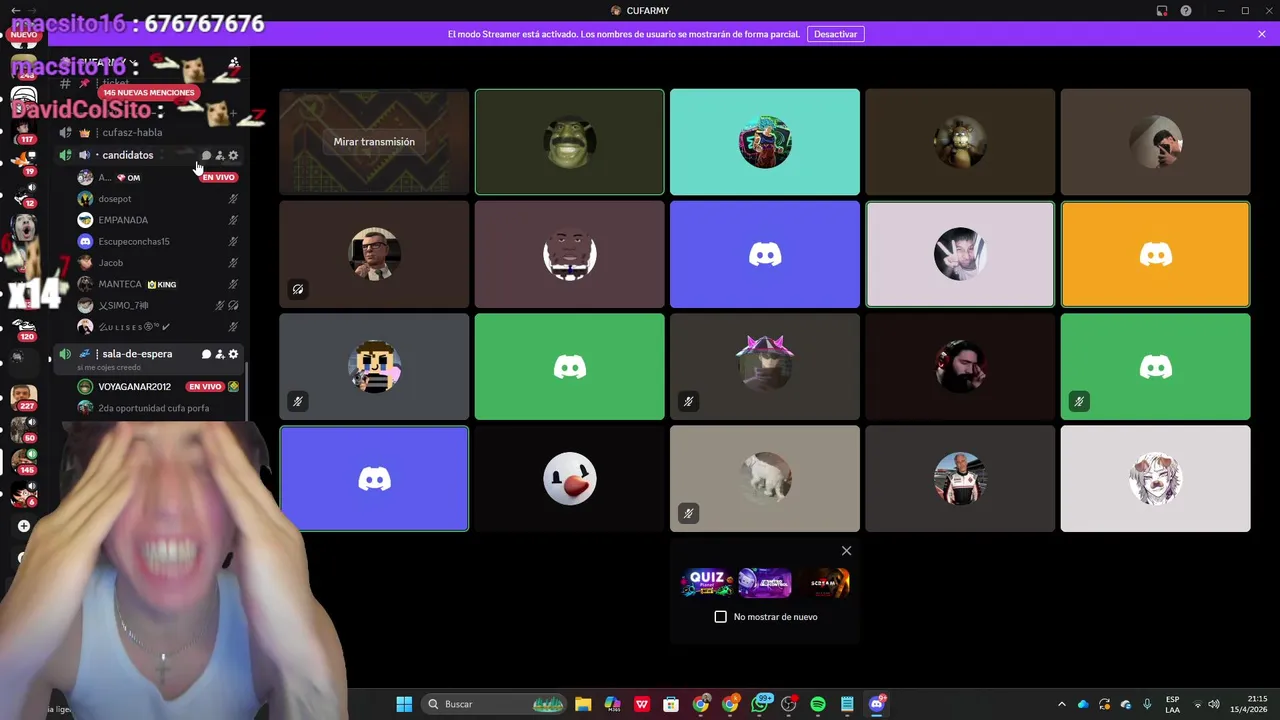Open chat icon for candidatos voice channel
Image resolution: width=1280 pixels, height=720 pixels.
click(206, 155)
